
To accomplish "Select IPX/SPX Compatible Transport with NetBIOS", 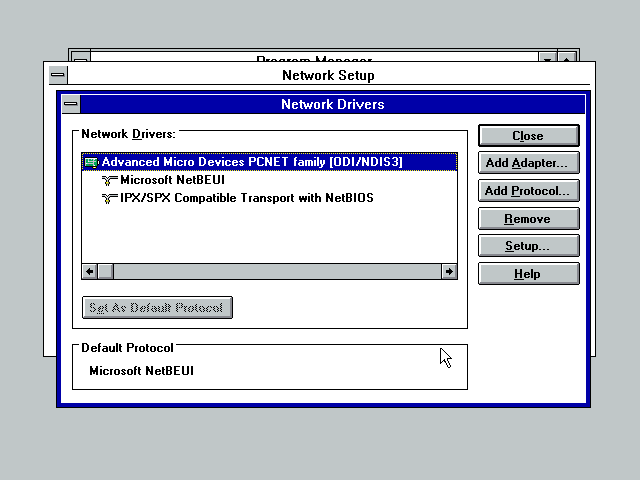I will pyautogui.click(x=269, y=198).
